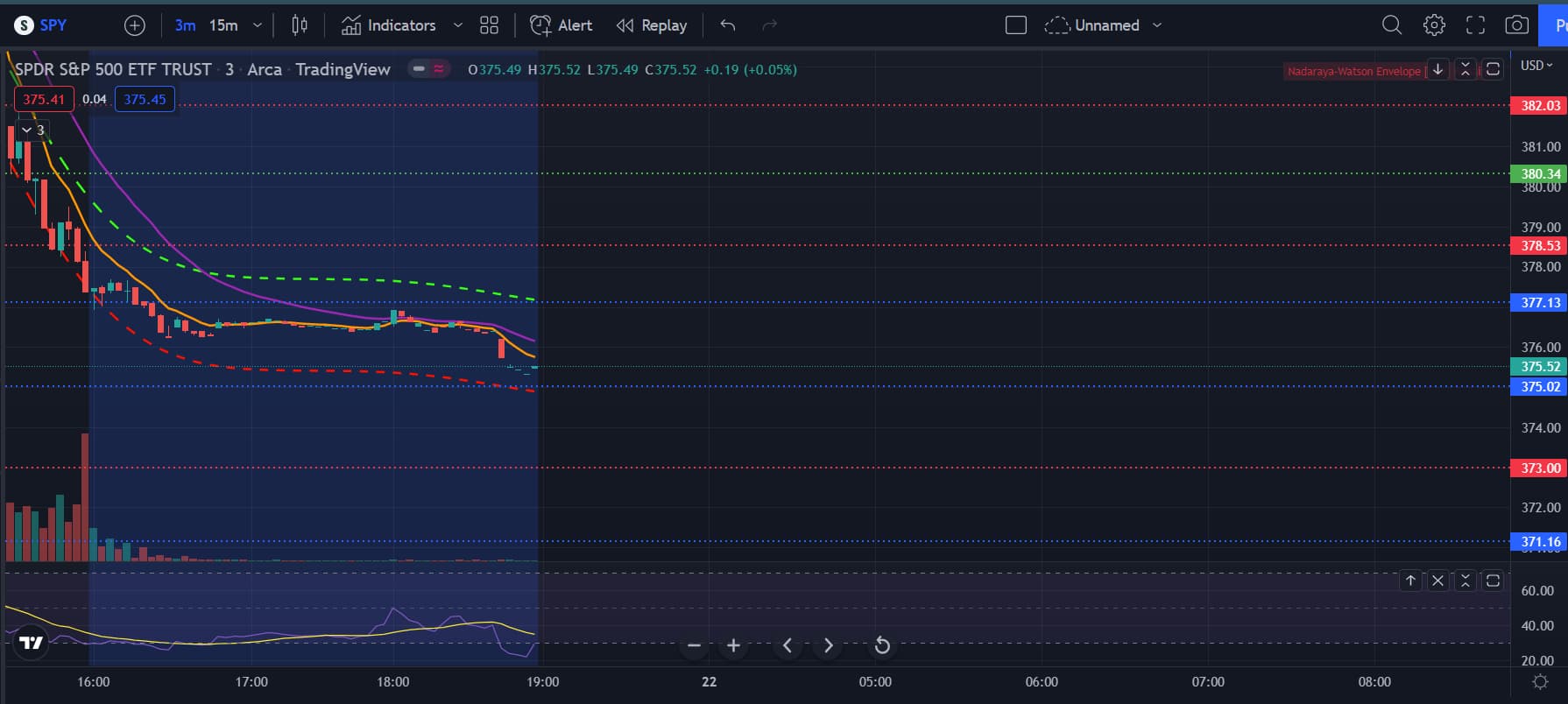
Task: Maximize the lower oscillator pane
Action: click(x=1494, y=581)
